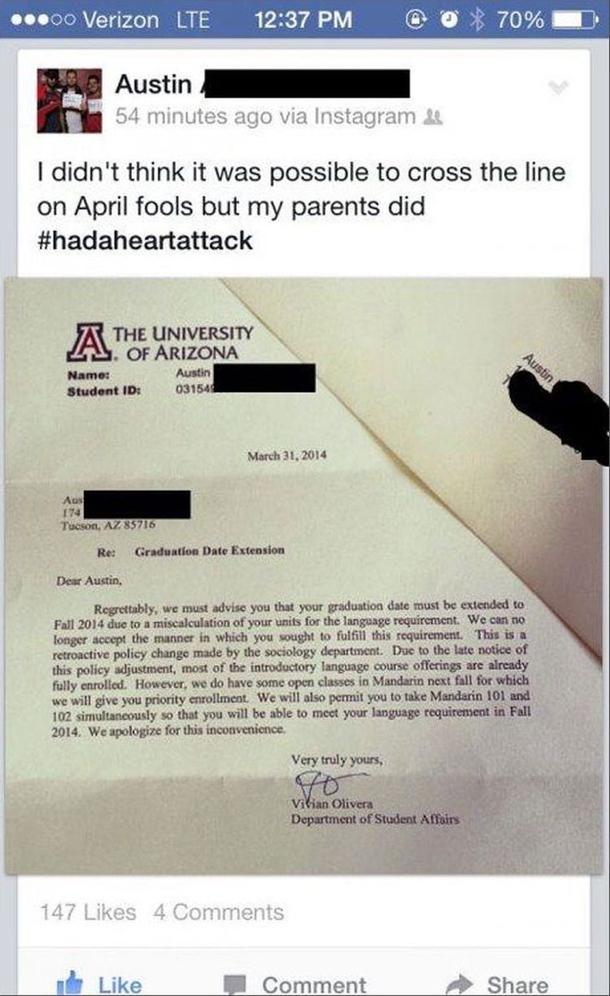The image size is (610, 996).
Task: Open the #hadaheartattack hashtag
Action: (145, 241)
